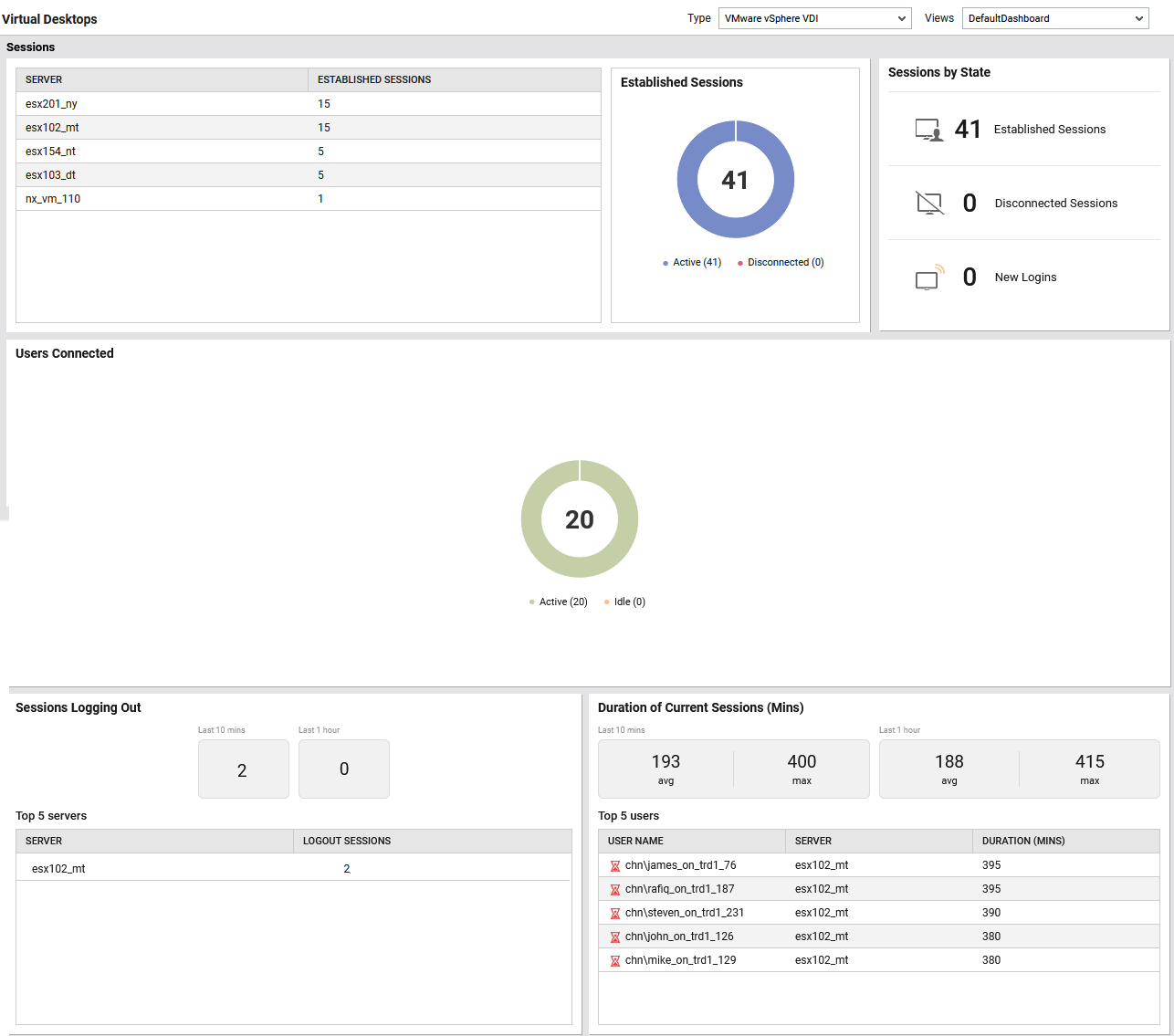Click the hourglass icon beside chn\steven_on_trd1_231
This screenshot has width=1174, height=1036.
pyautogui.click(x=615, y=912)
